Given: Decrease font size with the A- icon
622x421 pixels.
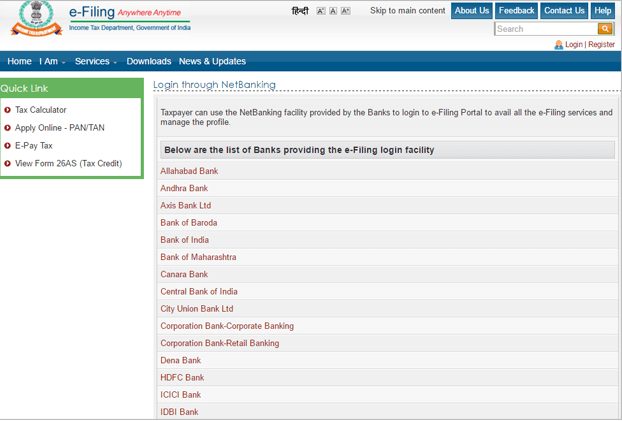Looking at the screenshot, I should tap(321, 11).
